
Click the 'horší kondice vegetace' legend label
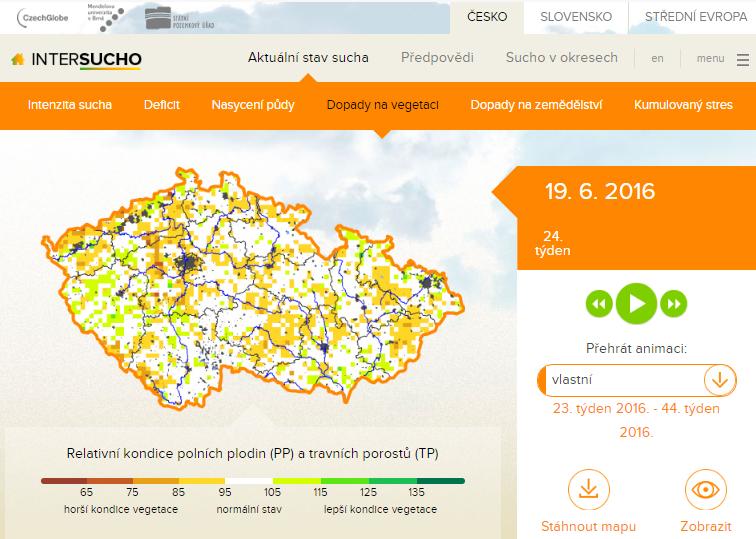(x=121, y=510)
